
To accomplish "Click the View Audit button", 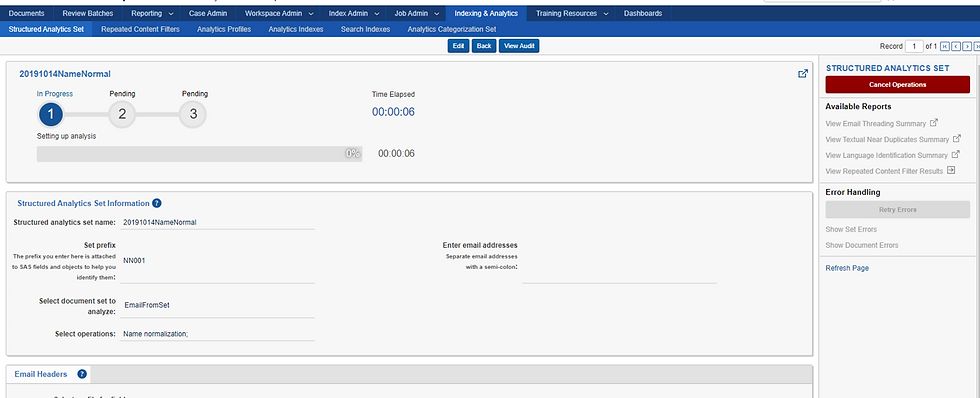I will coord(519,46).
